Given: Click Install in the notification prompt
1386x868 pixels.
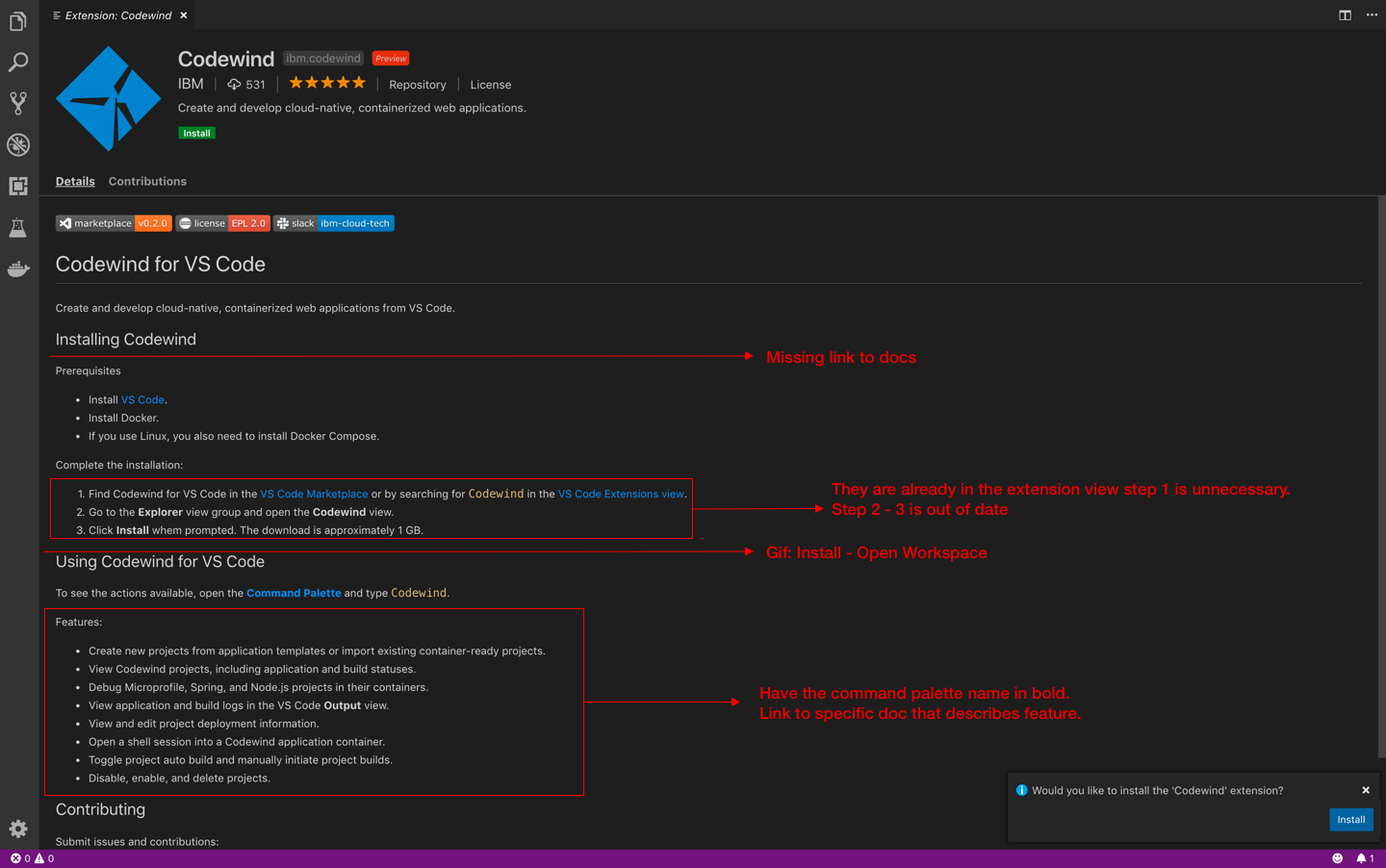Looking at the screenshot, I should [x=1351, y=819].
